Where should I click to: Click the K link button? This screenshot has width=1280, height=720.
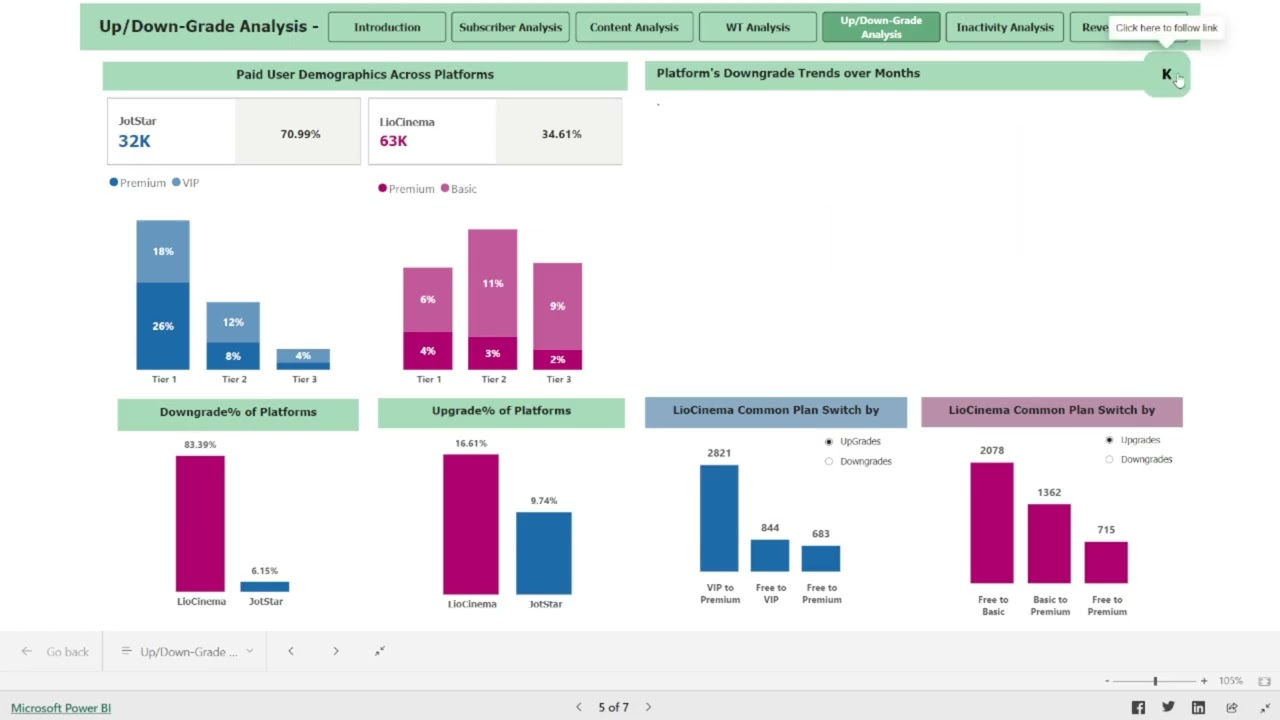point(1166,74)
